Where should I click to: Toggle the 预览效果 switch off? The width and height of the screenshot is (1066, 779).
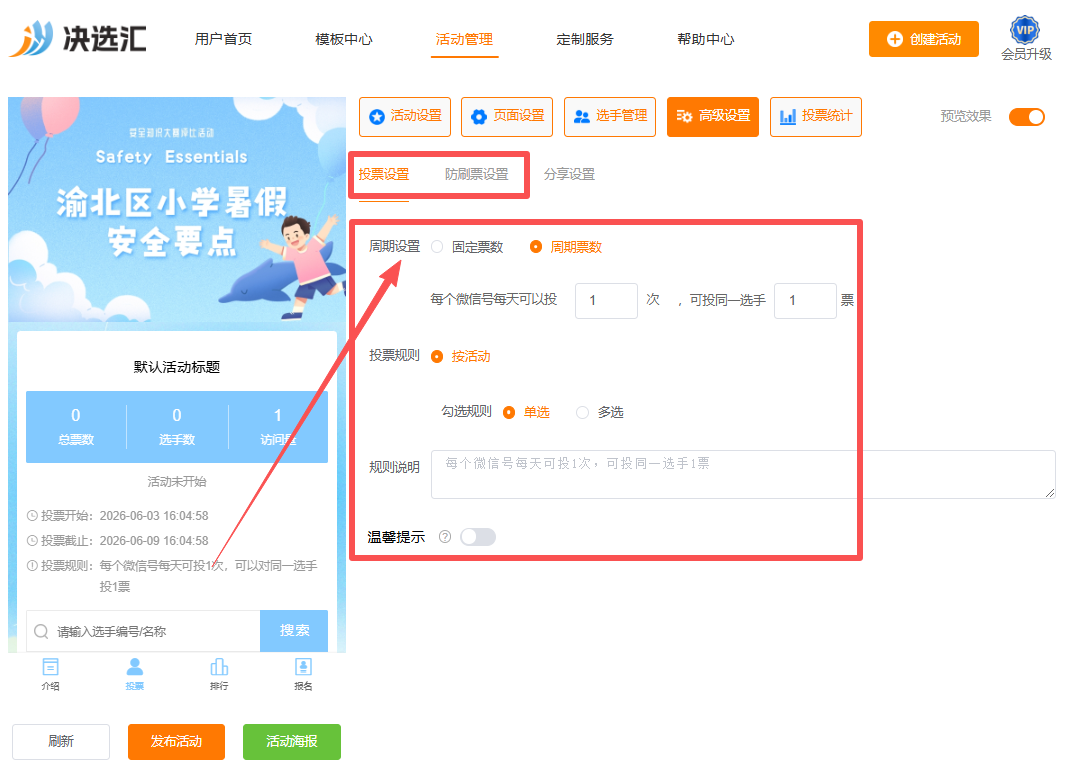(1027, 117)
